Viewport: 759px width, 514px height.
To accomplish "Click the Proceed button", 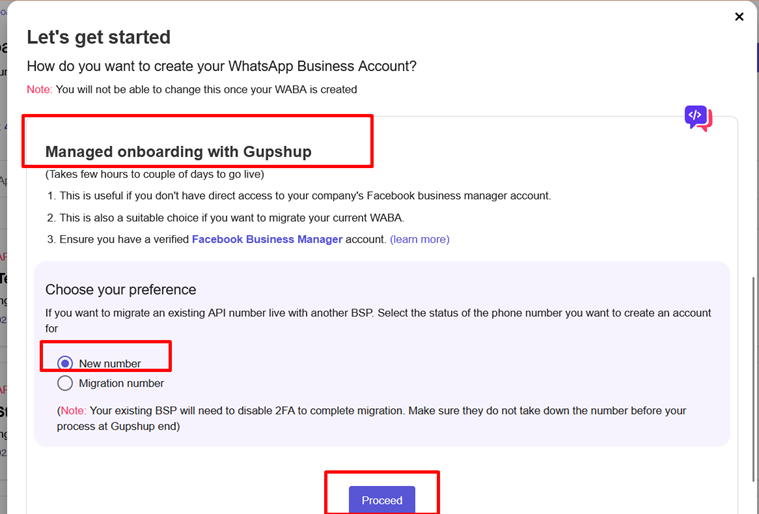I will [382, 500].
